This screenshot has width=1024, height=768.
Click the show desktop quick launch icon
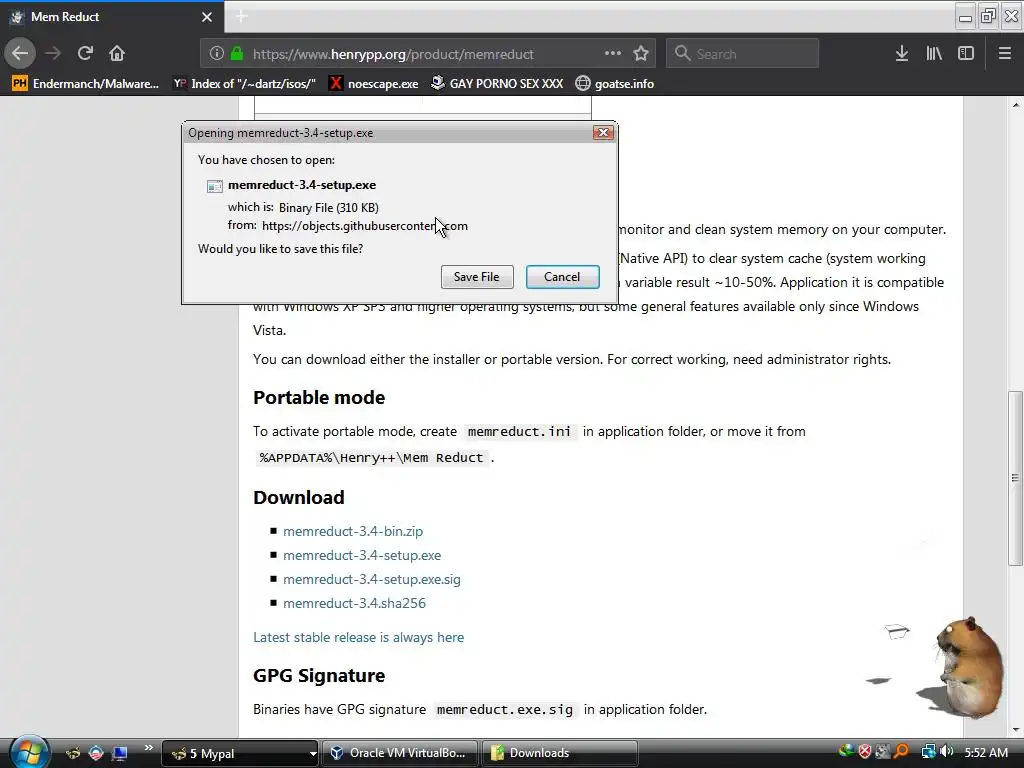coord(120,753)
